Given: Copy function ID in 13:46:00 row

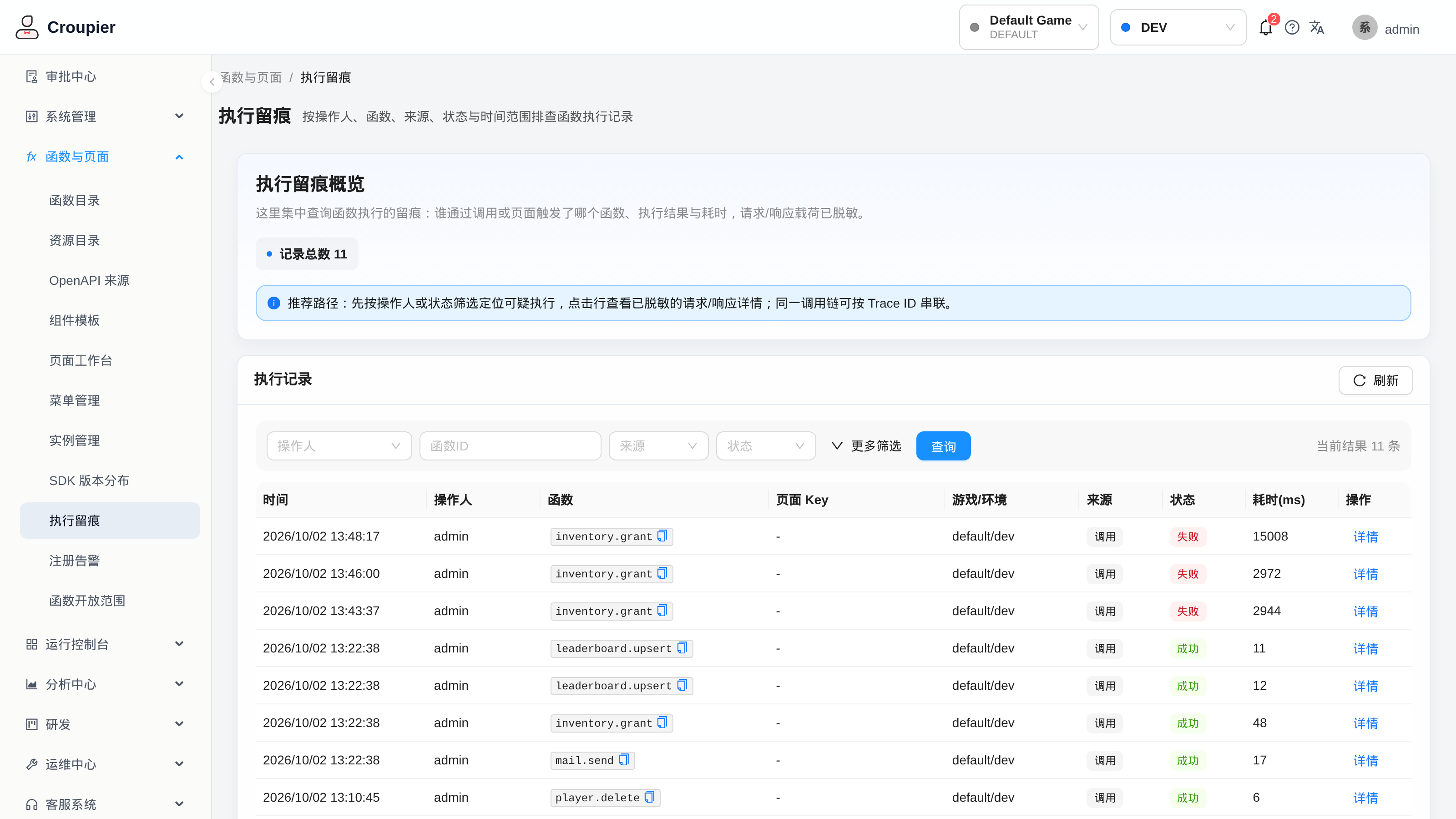Looking at the screenshot, I should click(x=662, y=573).
